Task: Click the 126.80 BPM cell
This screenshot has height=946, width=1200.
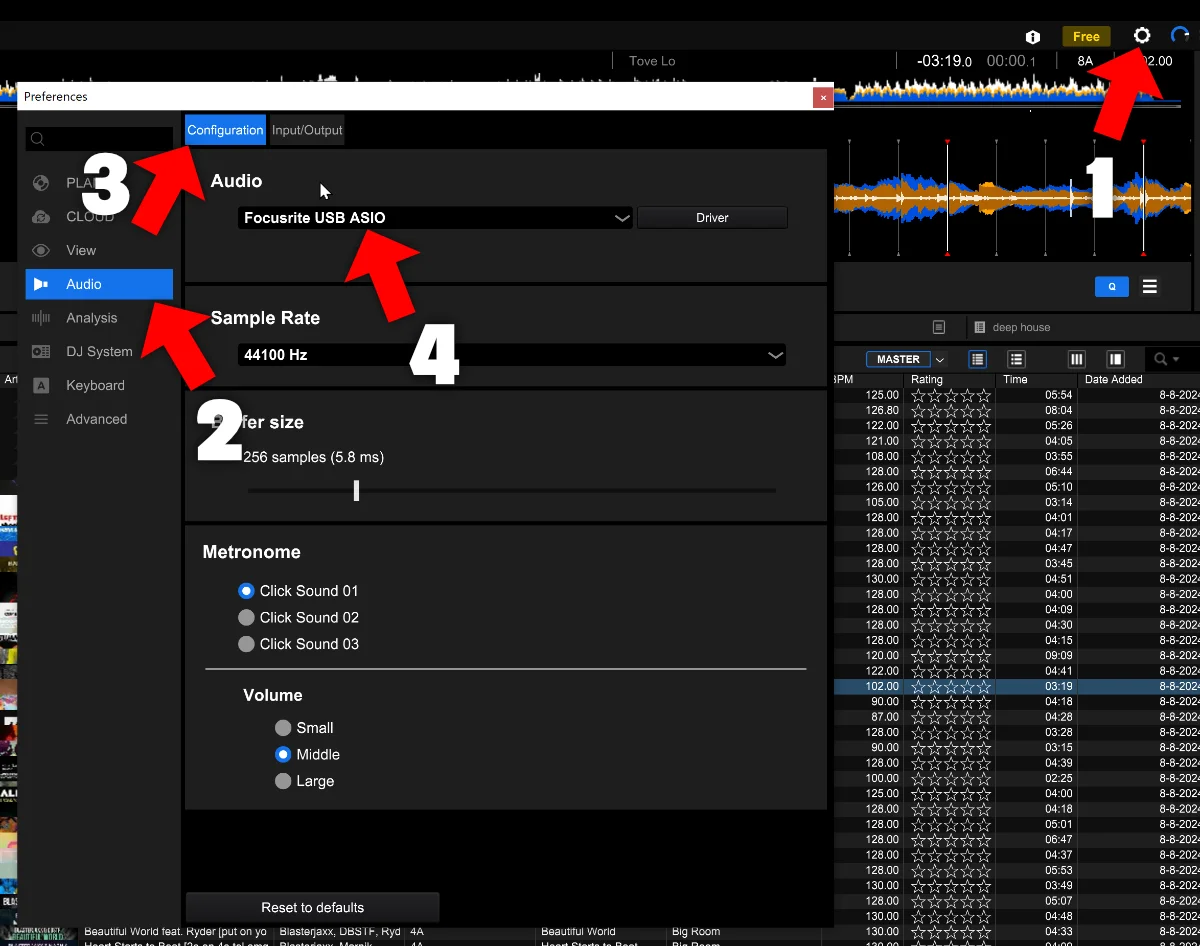Action: click(x=882, y=411)
